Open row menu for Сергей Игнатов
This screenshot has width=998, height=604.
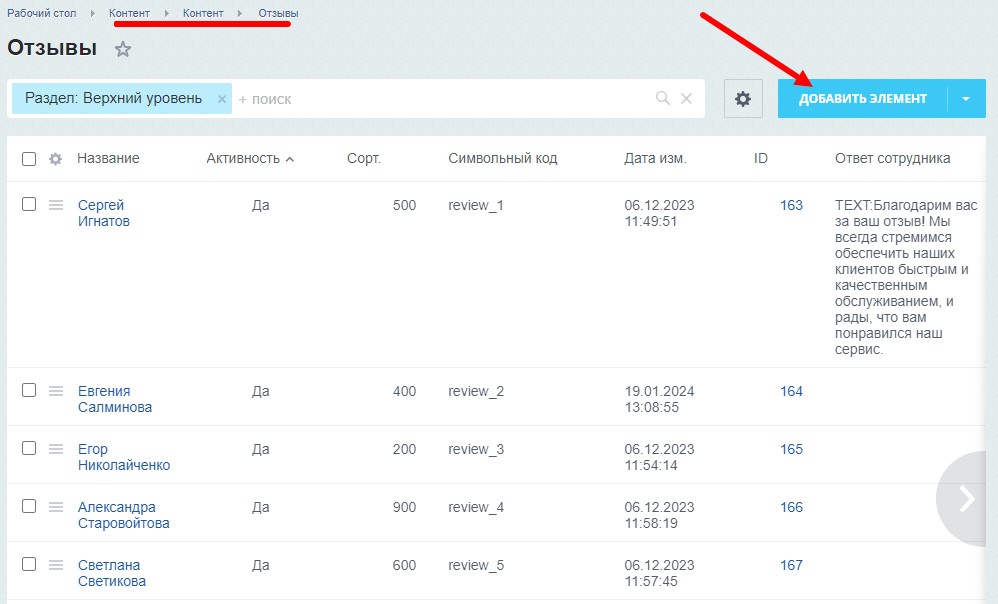[56, 205]
